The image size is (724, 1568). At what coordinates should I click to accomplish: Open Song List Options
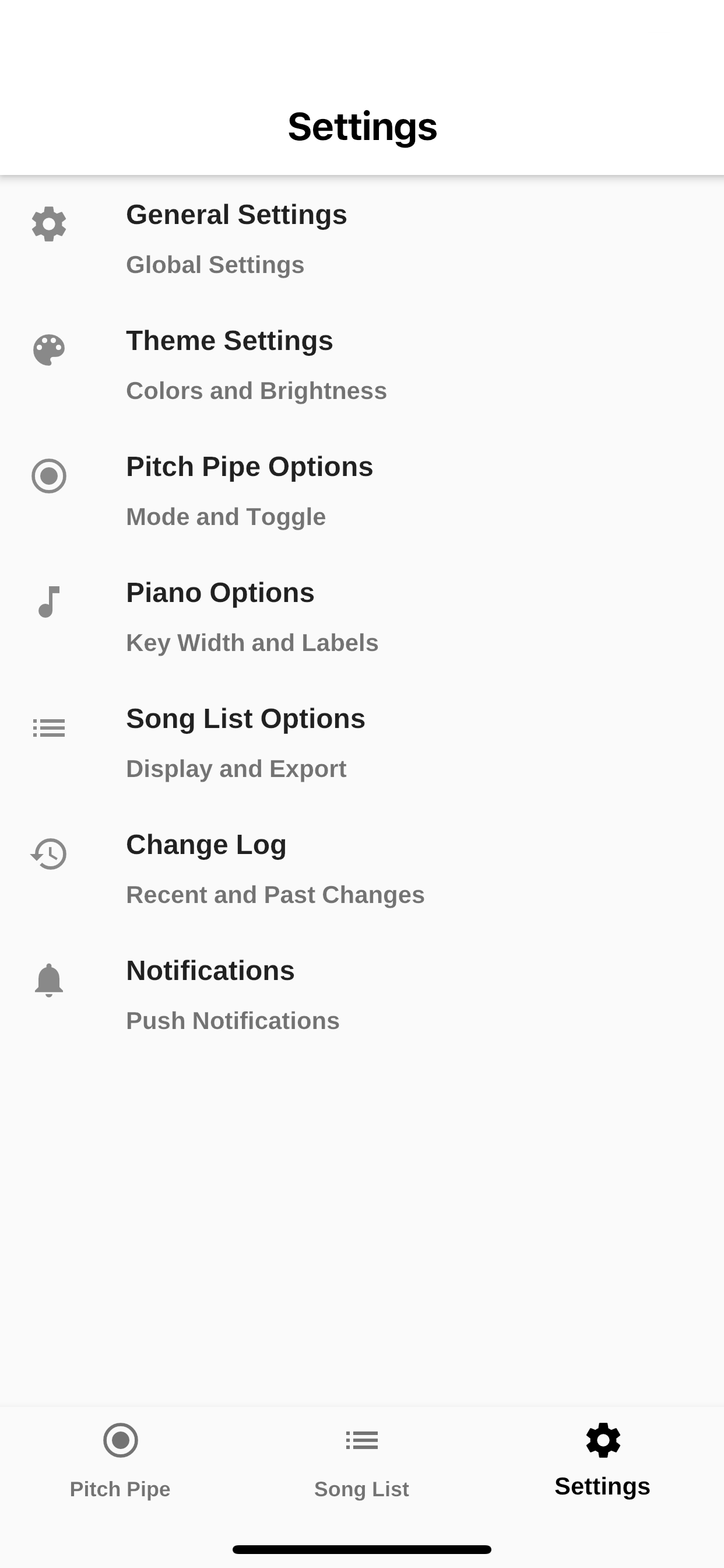click(362, 743)
